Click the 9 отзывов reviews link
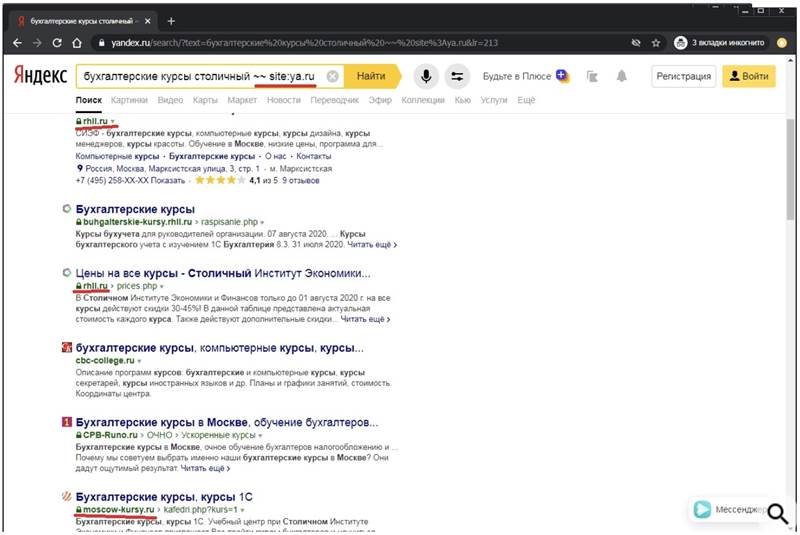This screenshot has width=800, height=535. [x=301, y=181]
